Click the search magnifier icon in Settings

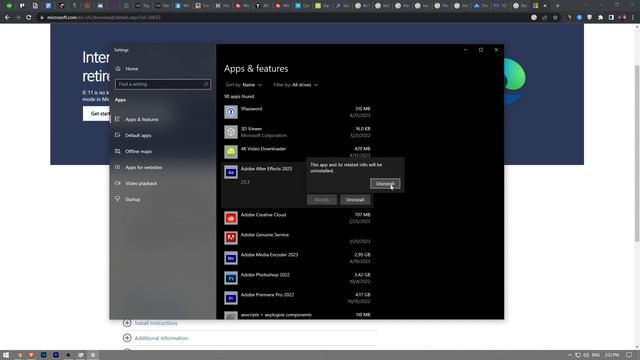(206, 84)
